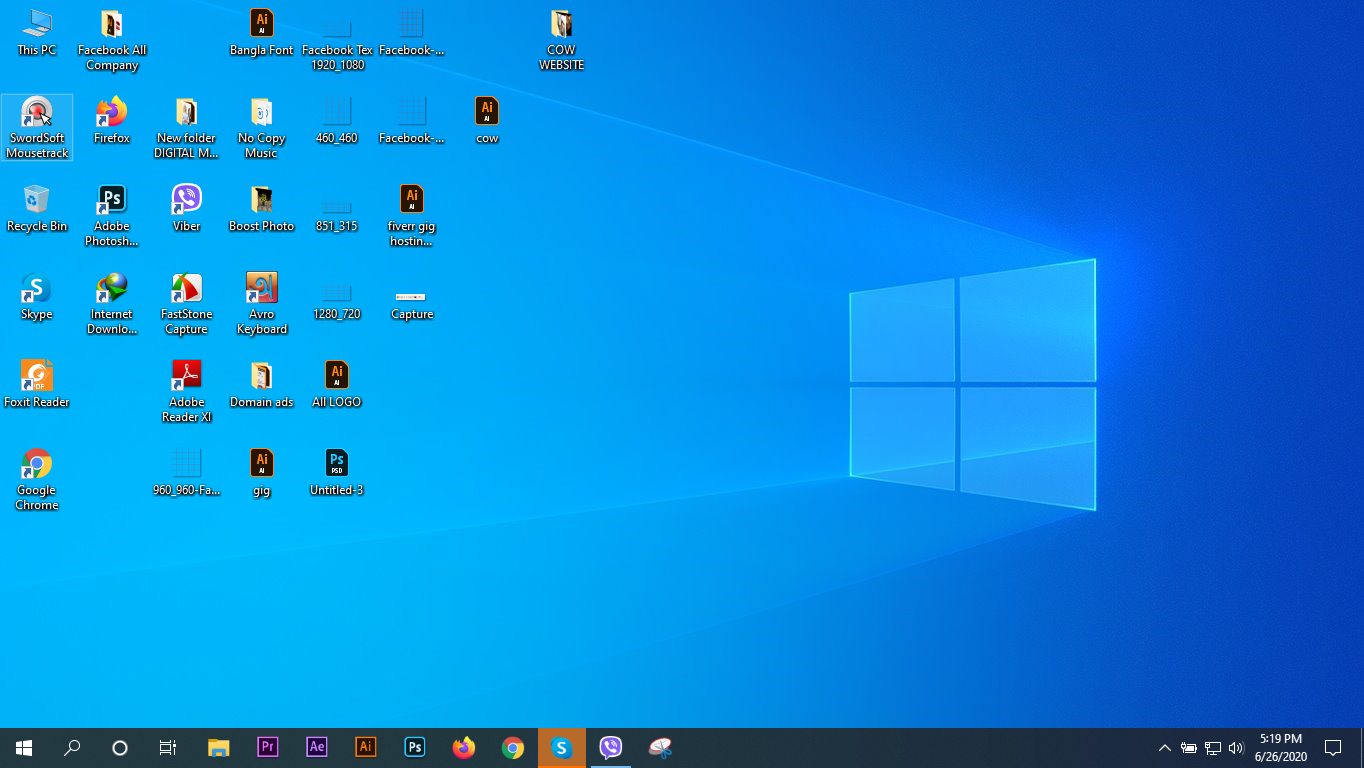Select the SwordSoft Mousetrack shortcut
Viewport: 1364px width, 768px height.
[37, 128]
